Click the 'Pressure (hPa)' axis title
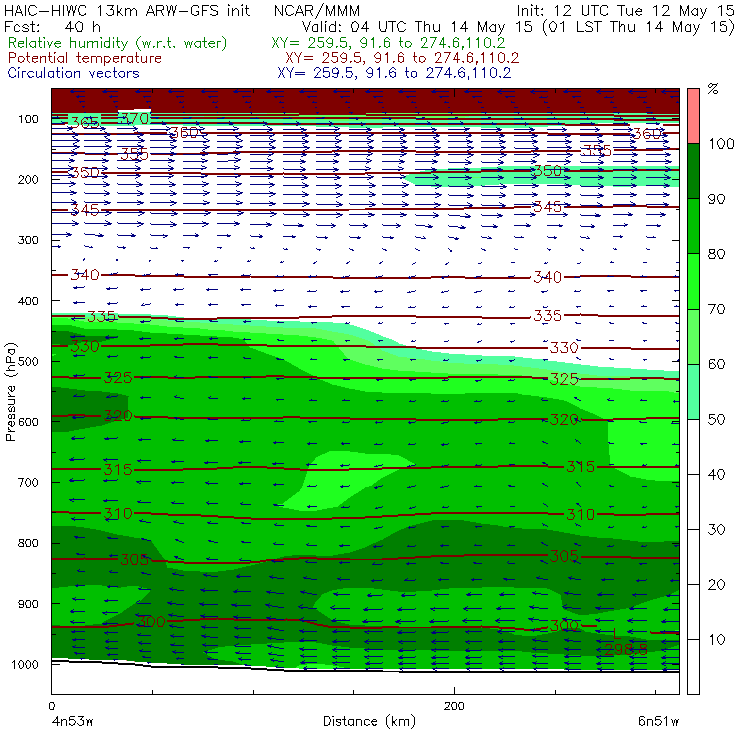The height and width of the screenshot is (740, 740). (10, 392)
